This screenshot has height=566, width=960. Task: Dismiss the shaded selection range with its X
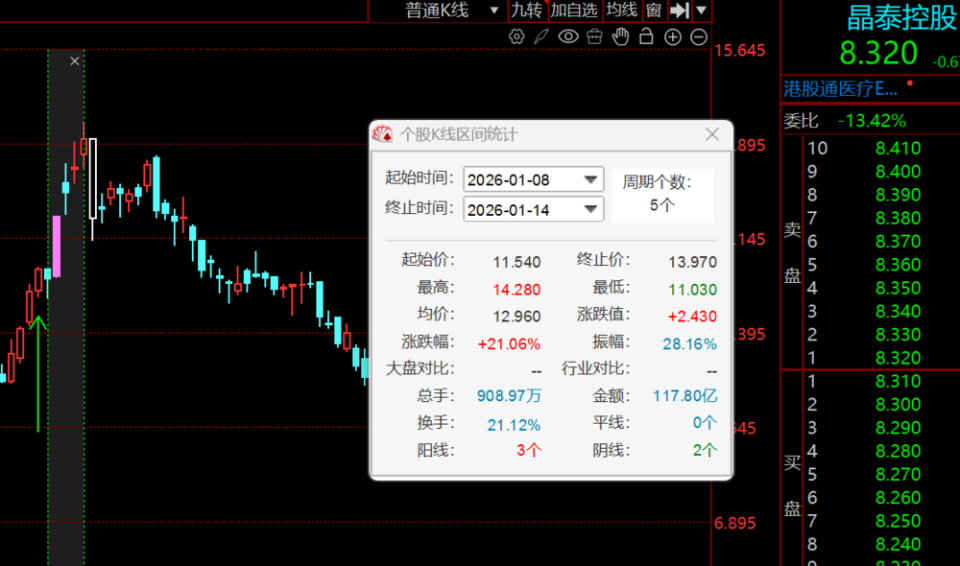coord(75,61)
